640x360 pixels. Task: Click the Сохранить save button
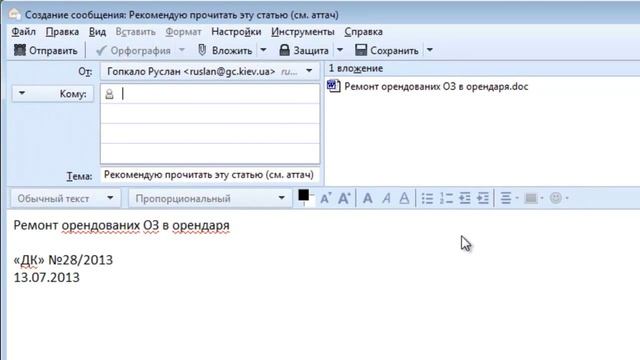click(387, 51)
